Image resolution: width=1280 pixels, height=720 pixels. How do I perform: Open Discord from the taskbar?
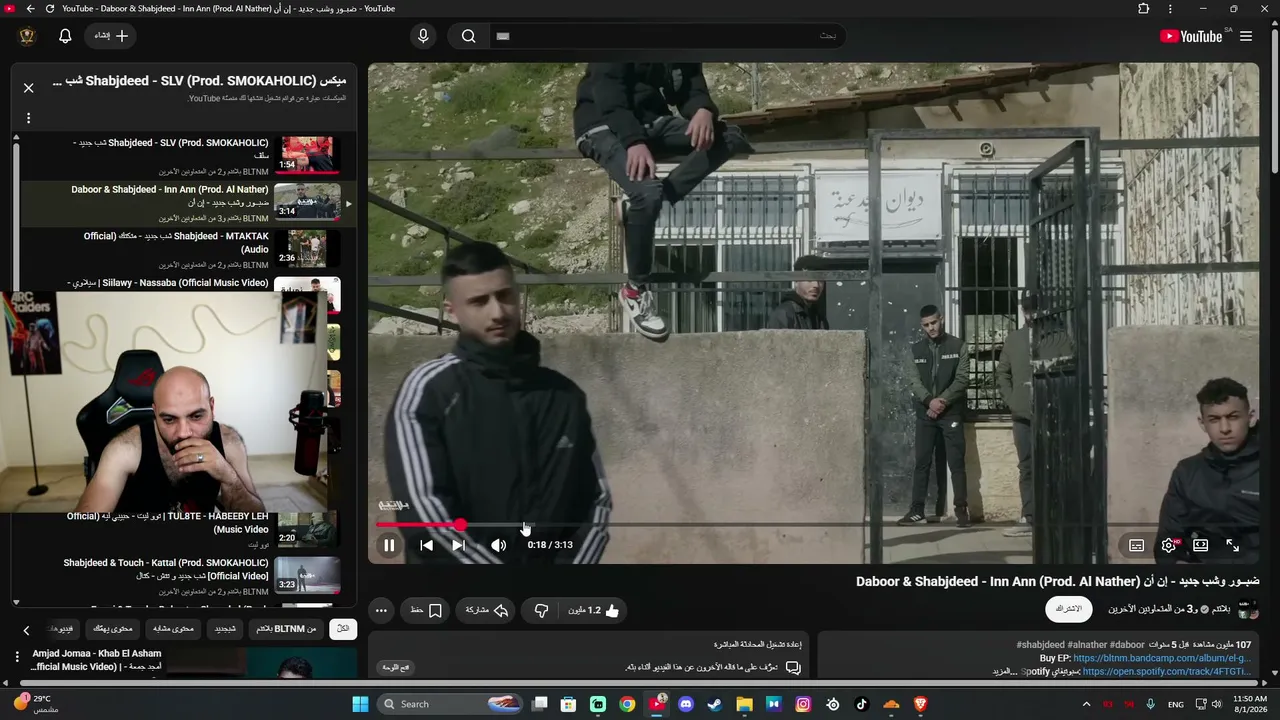686,704
